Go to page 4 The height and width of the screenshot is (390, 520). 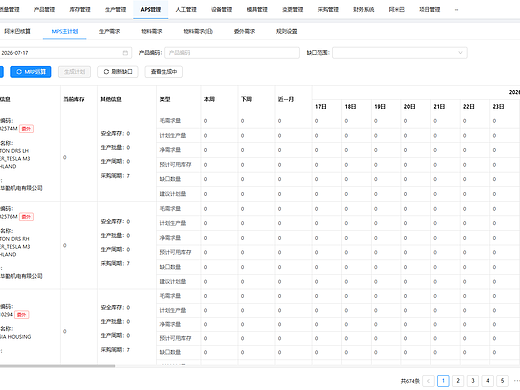pos(488,381)
